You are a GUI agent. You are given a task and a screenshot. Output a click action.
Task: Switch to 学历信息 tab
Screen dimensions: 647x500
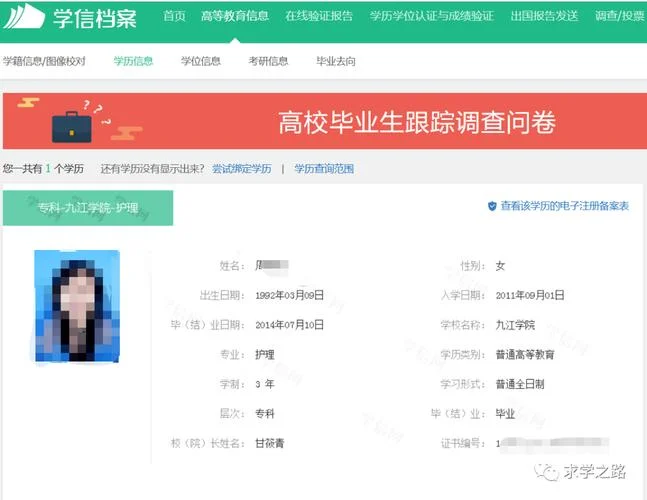coord(133,61)
